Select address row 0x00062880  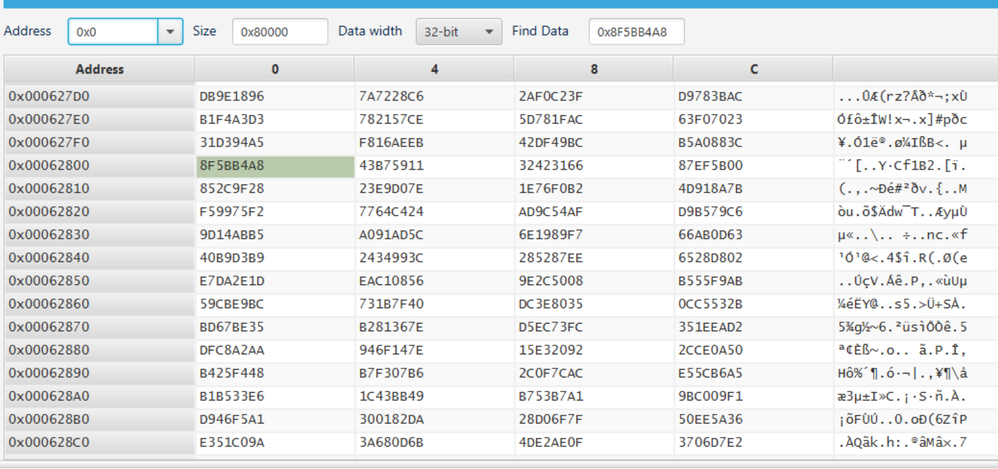click(100, 350)
